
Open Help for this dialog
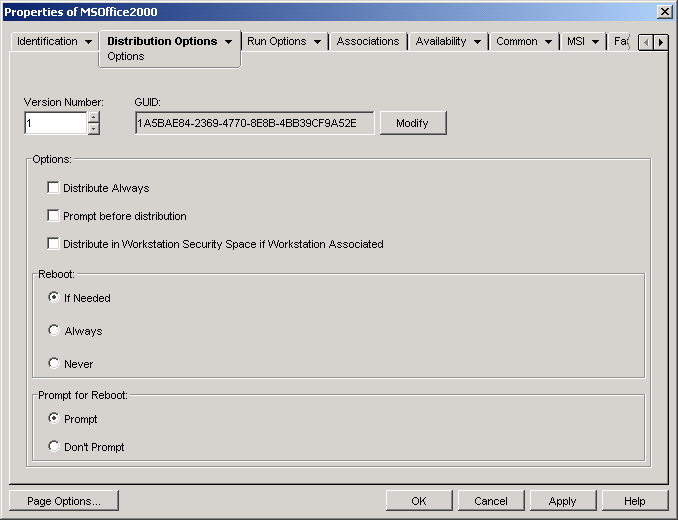(635, 501)
